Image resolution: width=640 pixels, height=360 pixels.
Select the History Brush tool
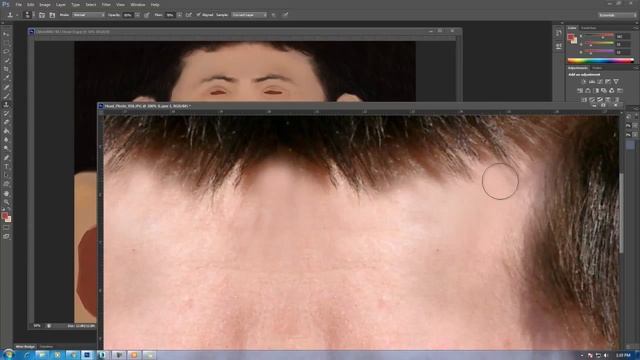coord(6,113)
